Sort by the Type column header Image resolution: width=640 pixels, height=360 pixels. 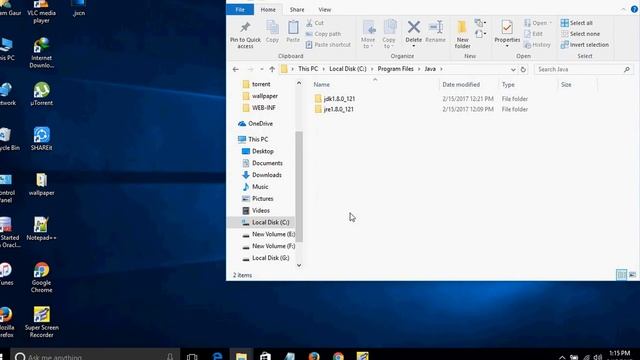(508, 84)
